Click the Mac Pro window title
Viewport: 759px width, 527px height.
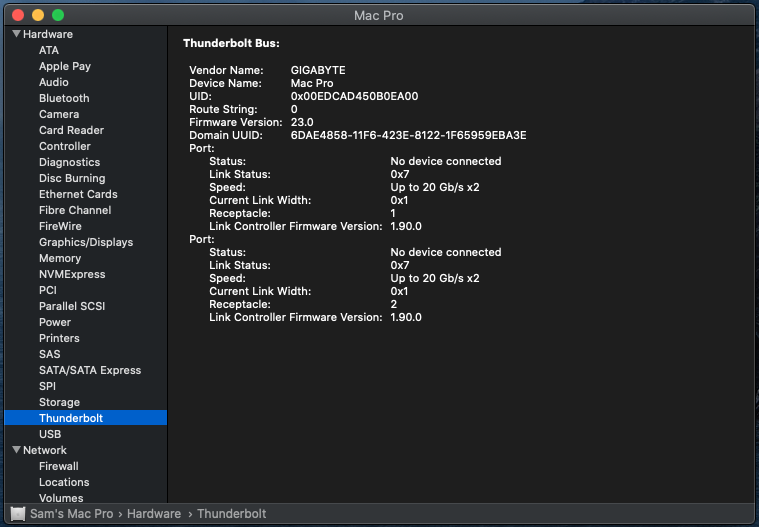coord(379,15)
